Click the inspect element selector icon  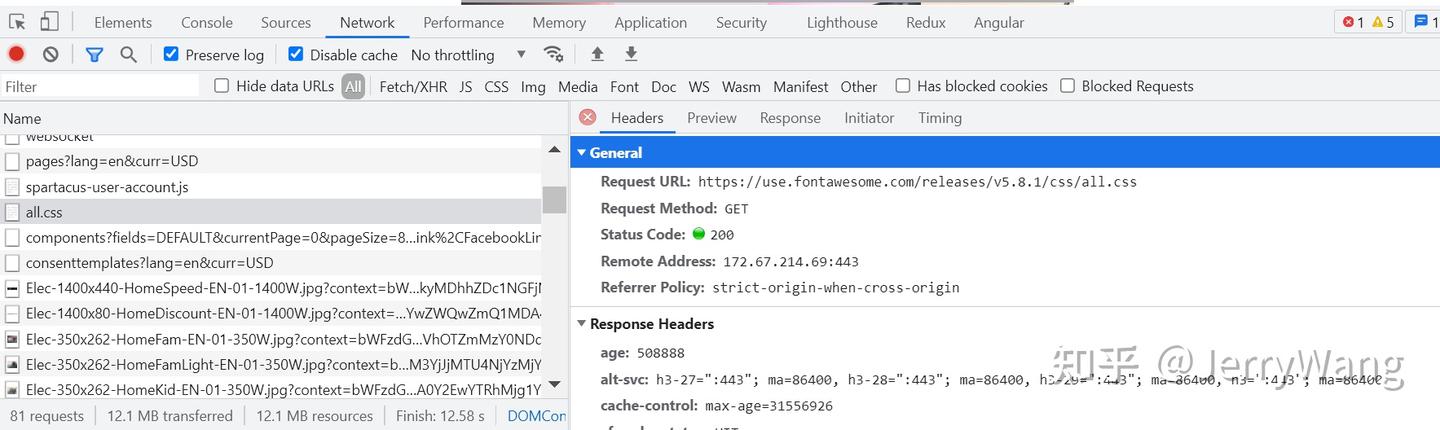pyautogui.click(x=18, y=22)
